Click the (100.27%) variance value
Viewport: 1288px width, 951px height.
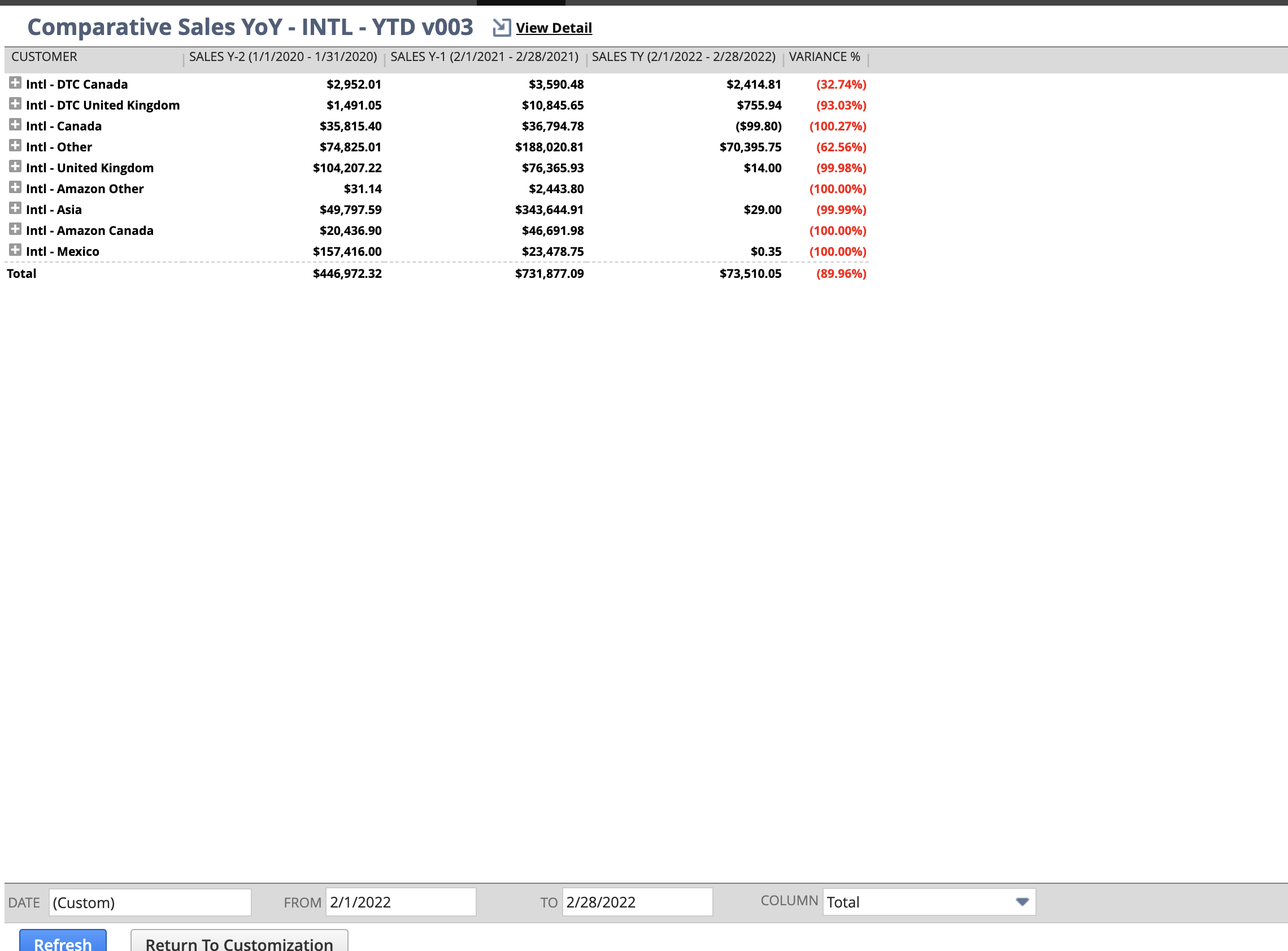click(837, 126)
